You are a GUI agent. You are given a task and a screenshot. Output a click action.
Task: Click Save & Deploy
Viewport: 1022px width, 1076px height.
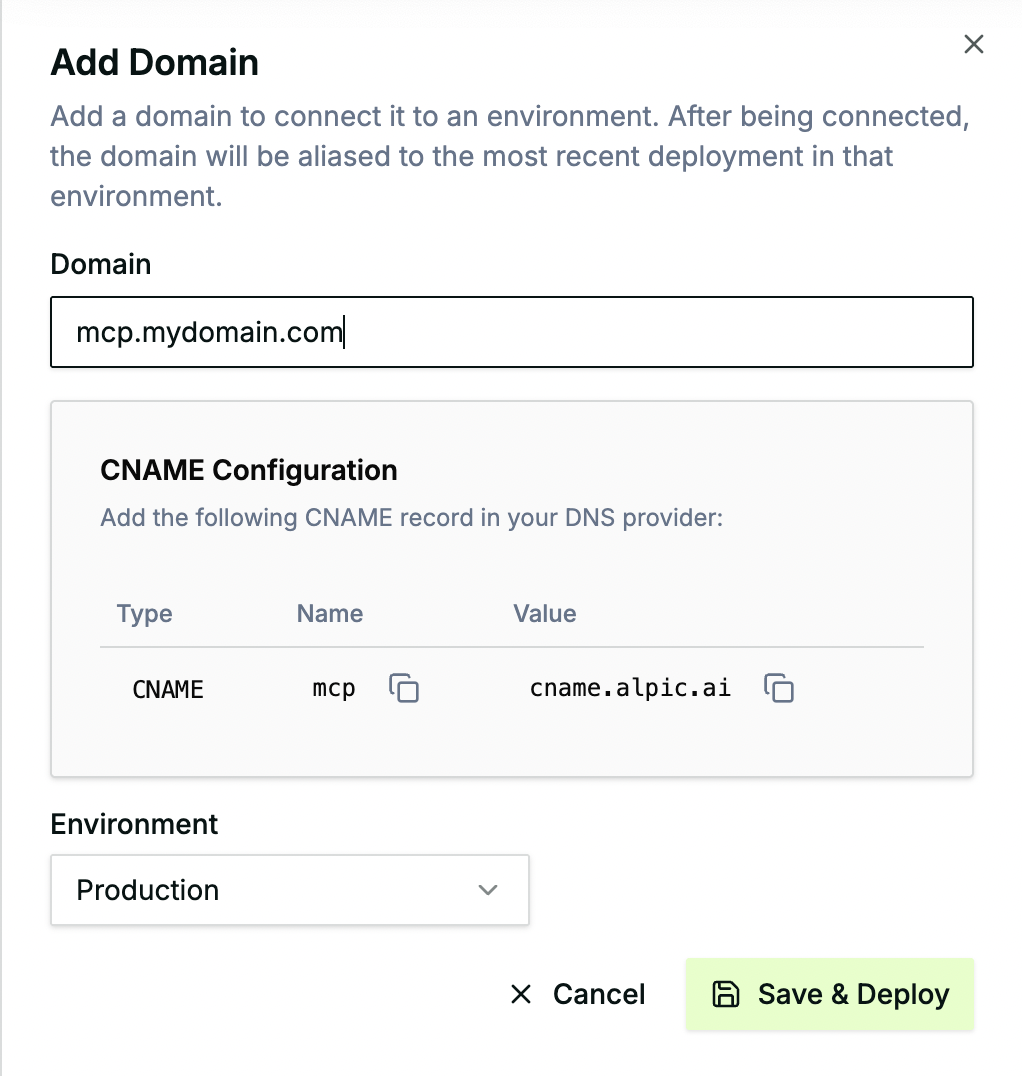(x=828, y=994)
